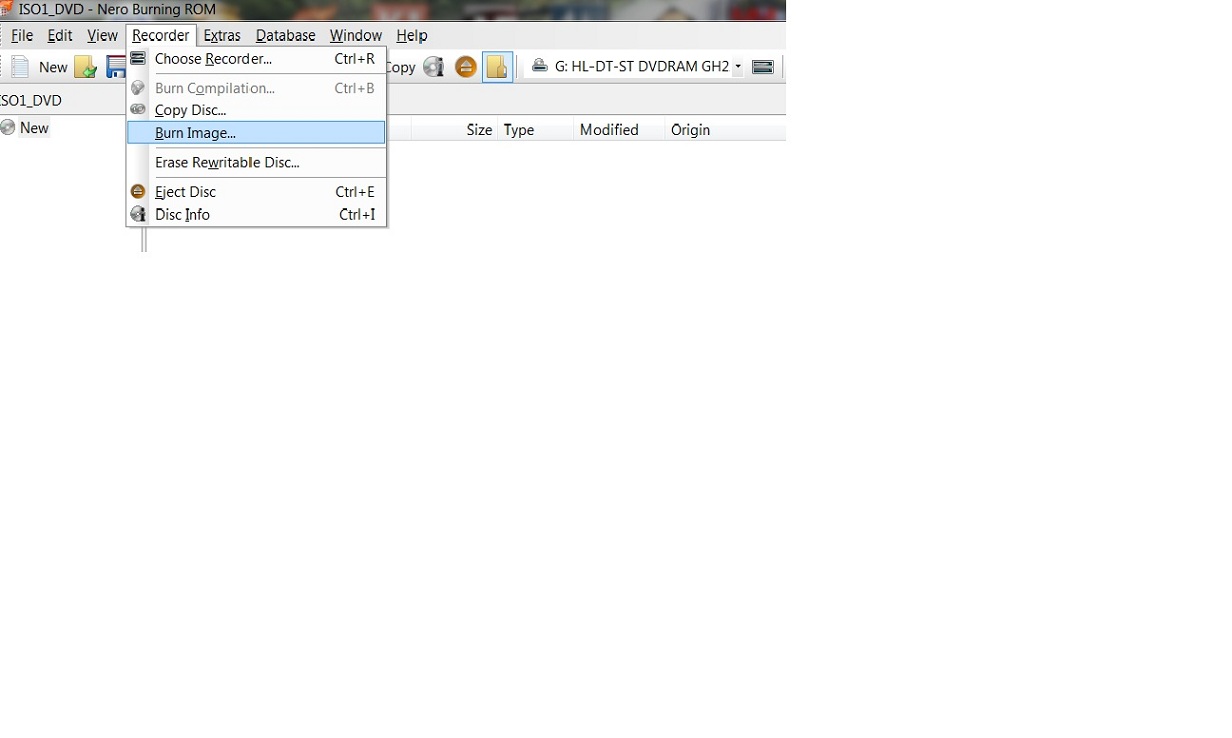Toggle the highlighted file browser icon
This screenshot has height=738, width=1232.
(497, 67)
